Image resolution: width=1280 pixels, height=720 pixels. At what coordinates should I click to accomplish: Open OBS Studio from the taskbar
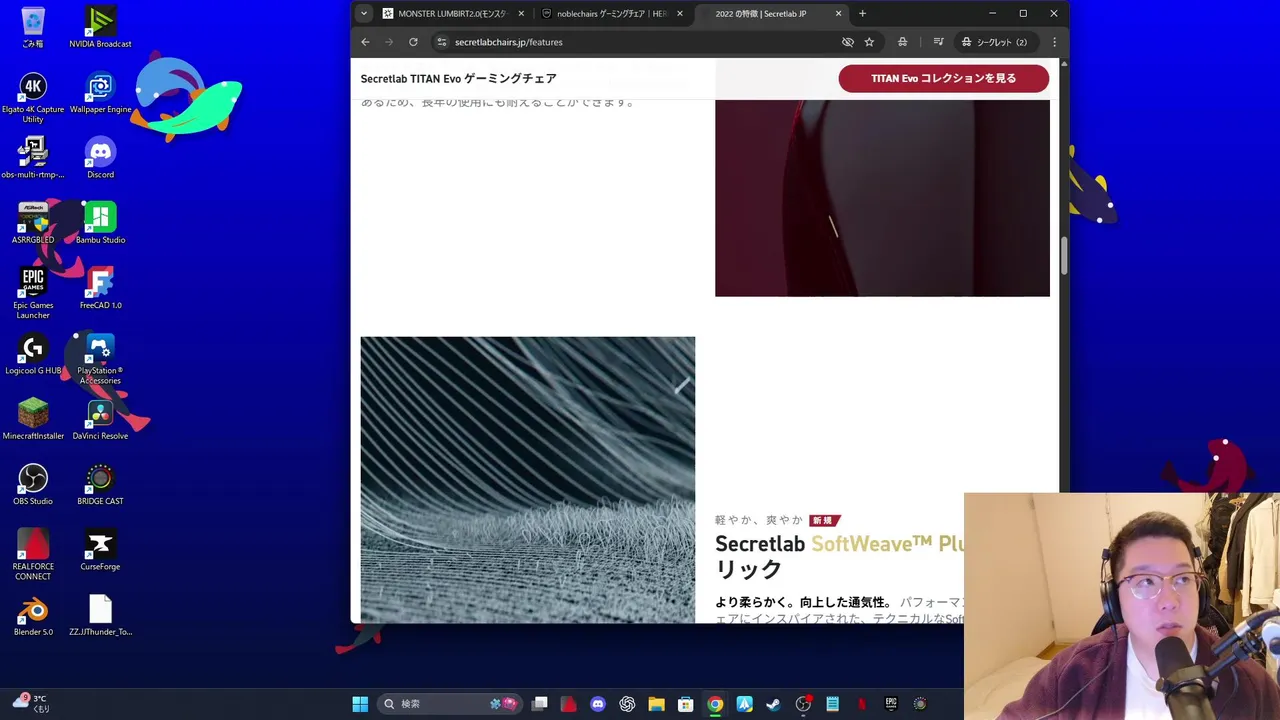point(803,704)
